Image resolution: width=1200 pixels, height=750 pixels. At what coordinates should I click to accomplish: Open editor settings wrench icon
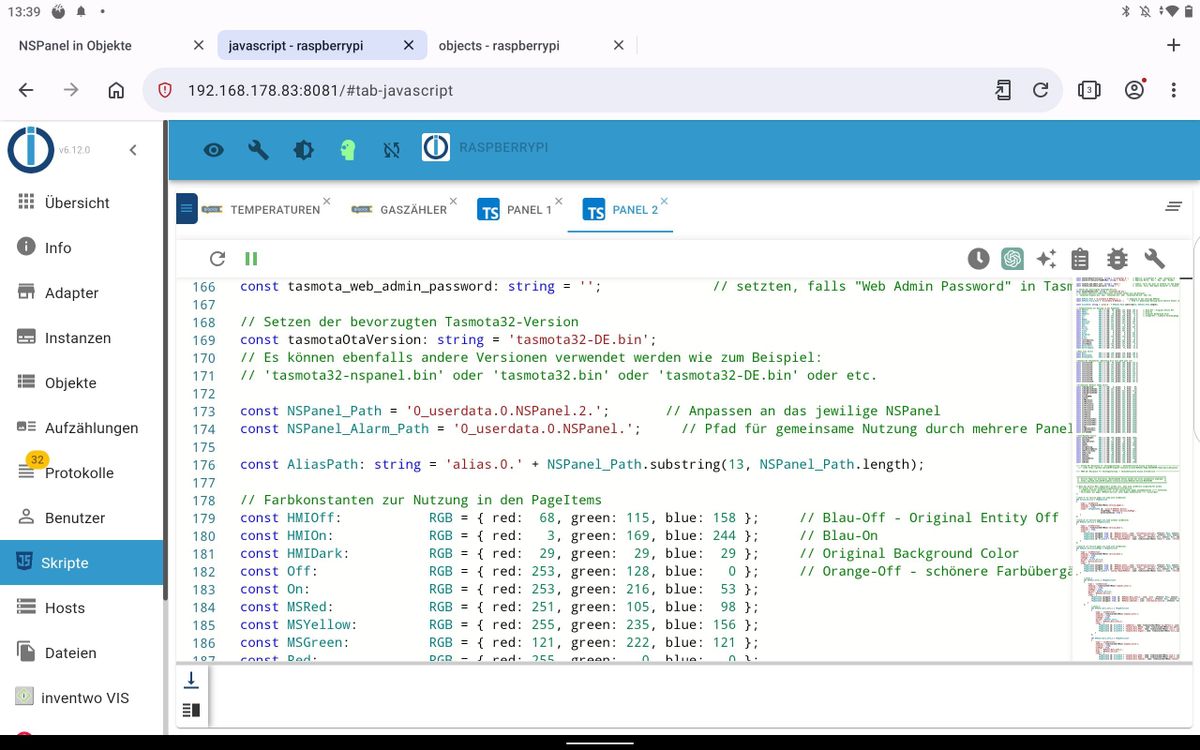point(1155,259)
